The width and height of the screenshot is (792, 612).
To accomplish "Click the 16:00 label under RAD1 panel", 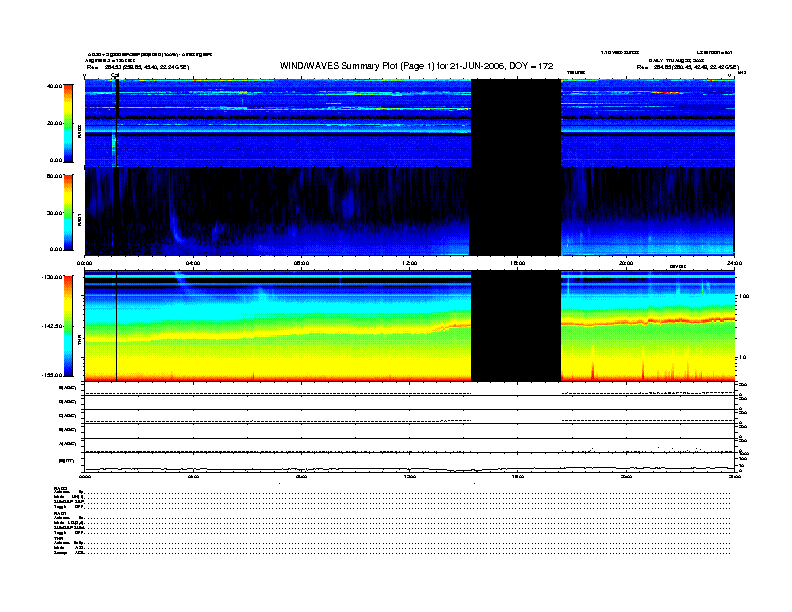I will (x=518, y=263).
